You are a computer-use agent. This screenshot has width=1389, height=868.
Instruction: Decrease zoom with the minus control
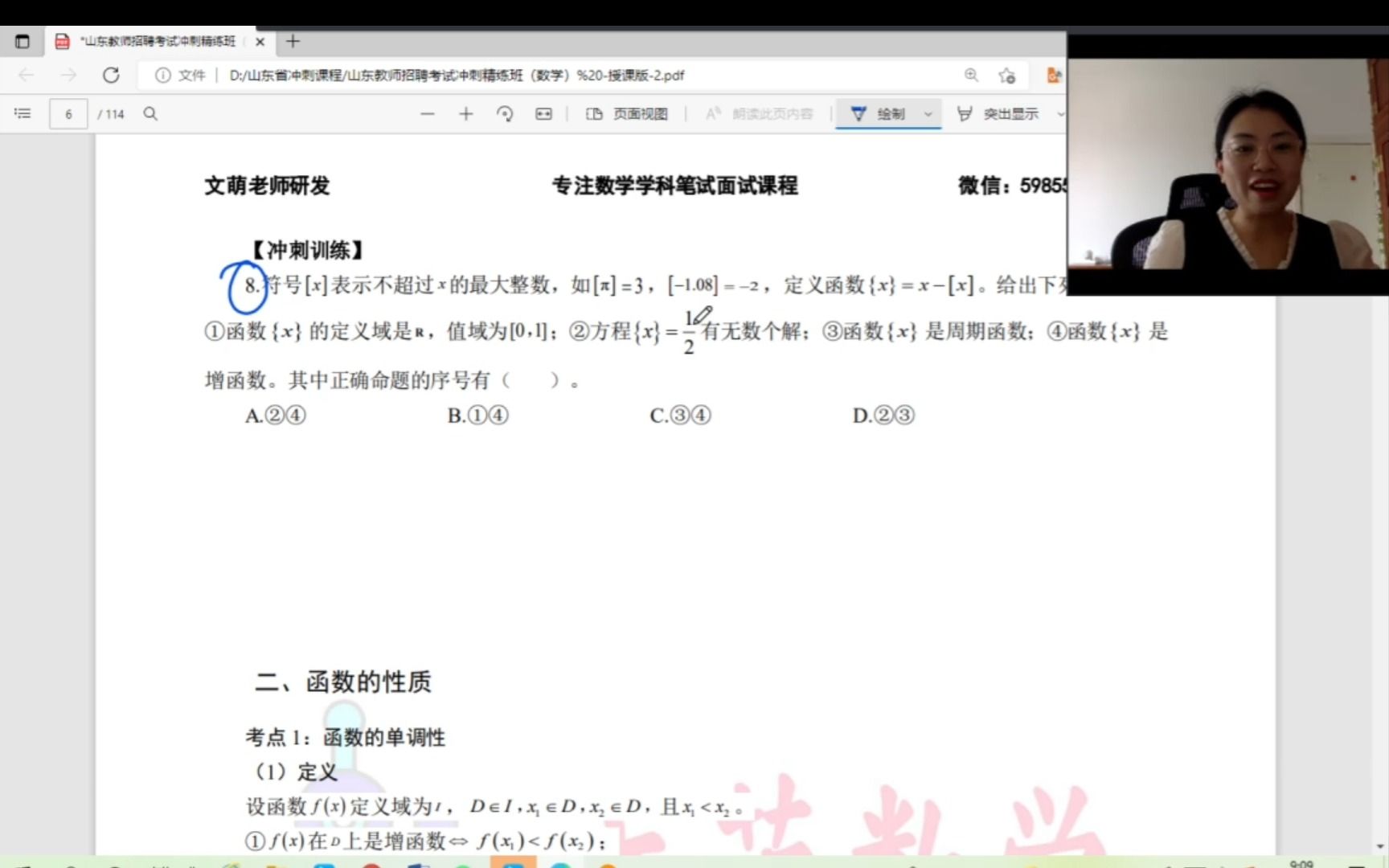(427, 114)
